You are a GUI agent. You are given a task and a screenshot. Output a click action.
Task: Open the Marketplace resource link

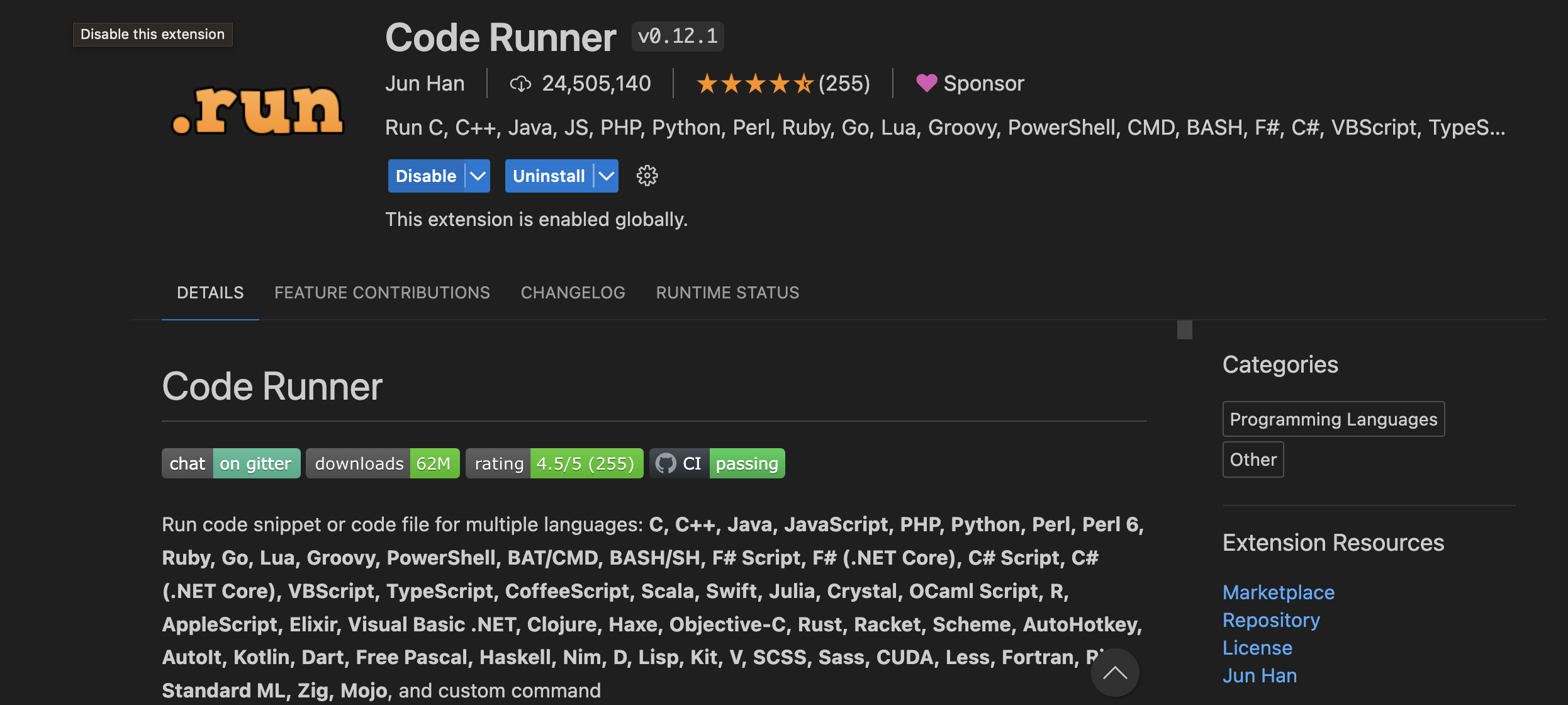(x=1278, y=592)
